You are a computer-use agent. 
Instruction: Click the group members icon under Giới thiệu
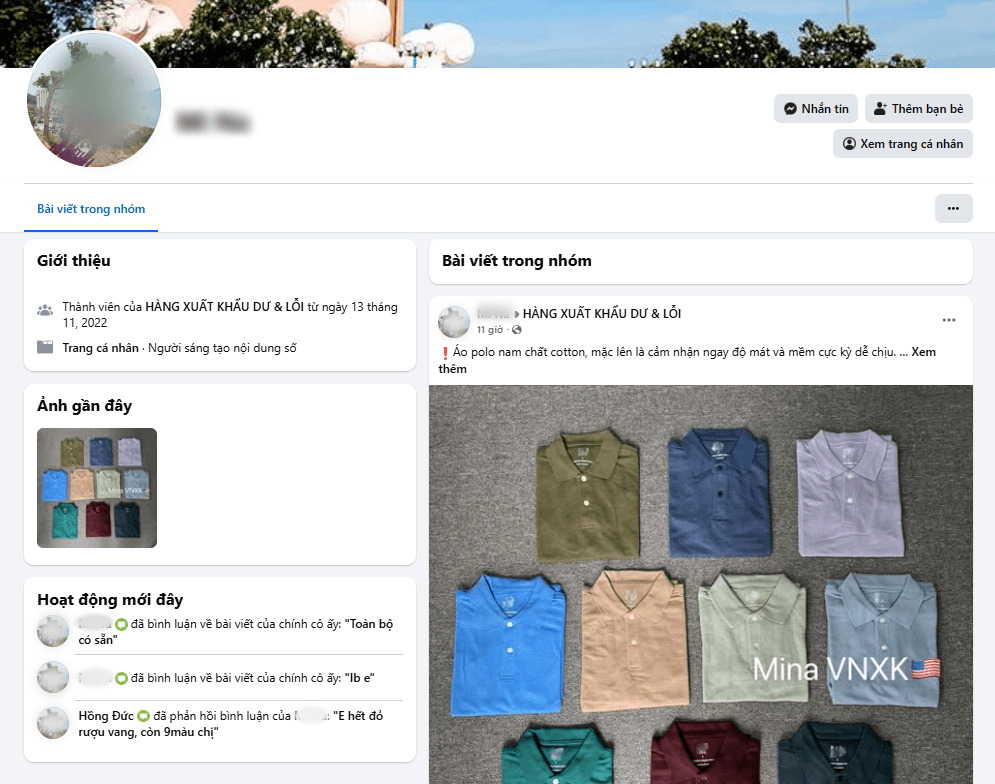click(45, 310)
